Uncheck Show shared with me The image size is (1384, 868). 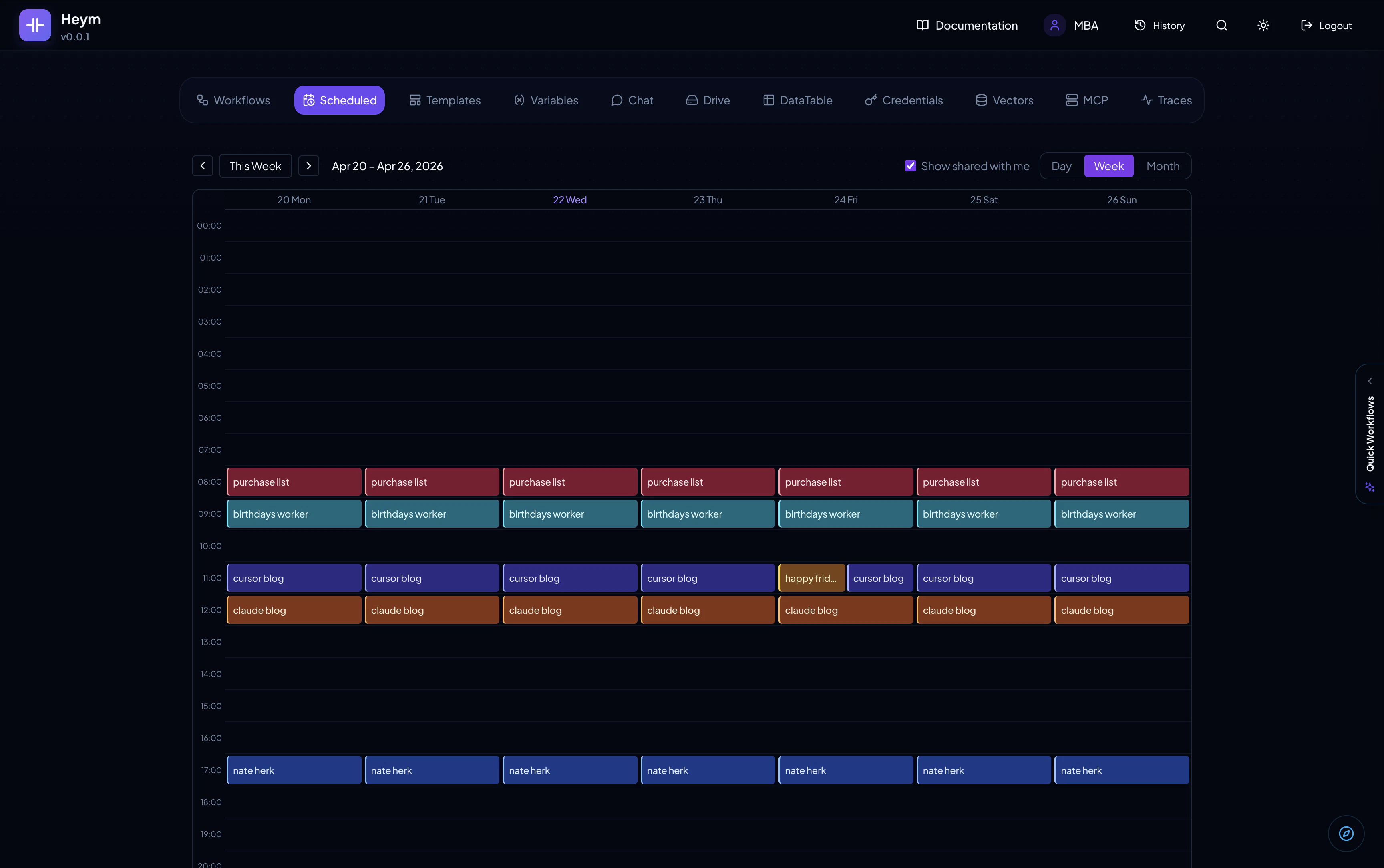pyautogui.click(x=910, y=165)
